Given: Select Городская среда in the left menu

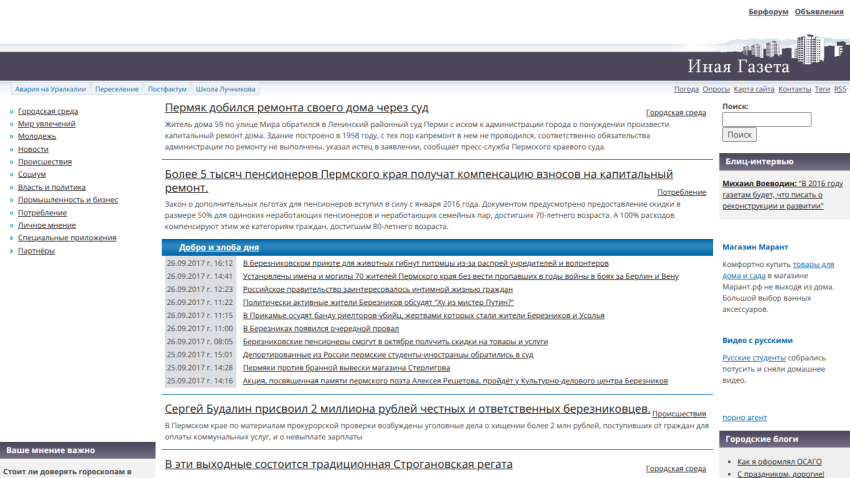Looking at the screenshot, I should click(x=48, y=111).
